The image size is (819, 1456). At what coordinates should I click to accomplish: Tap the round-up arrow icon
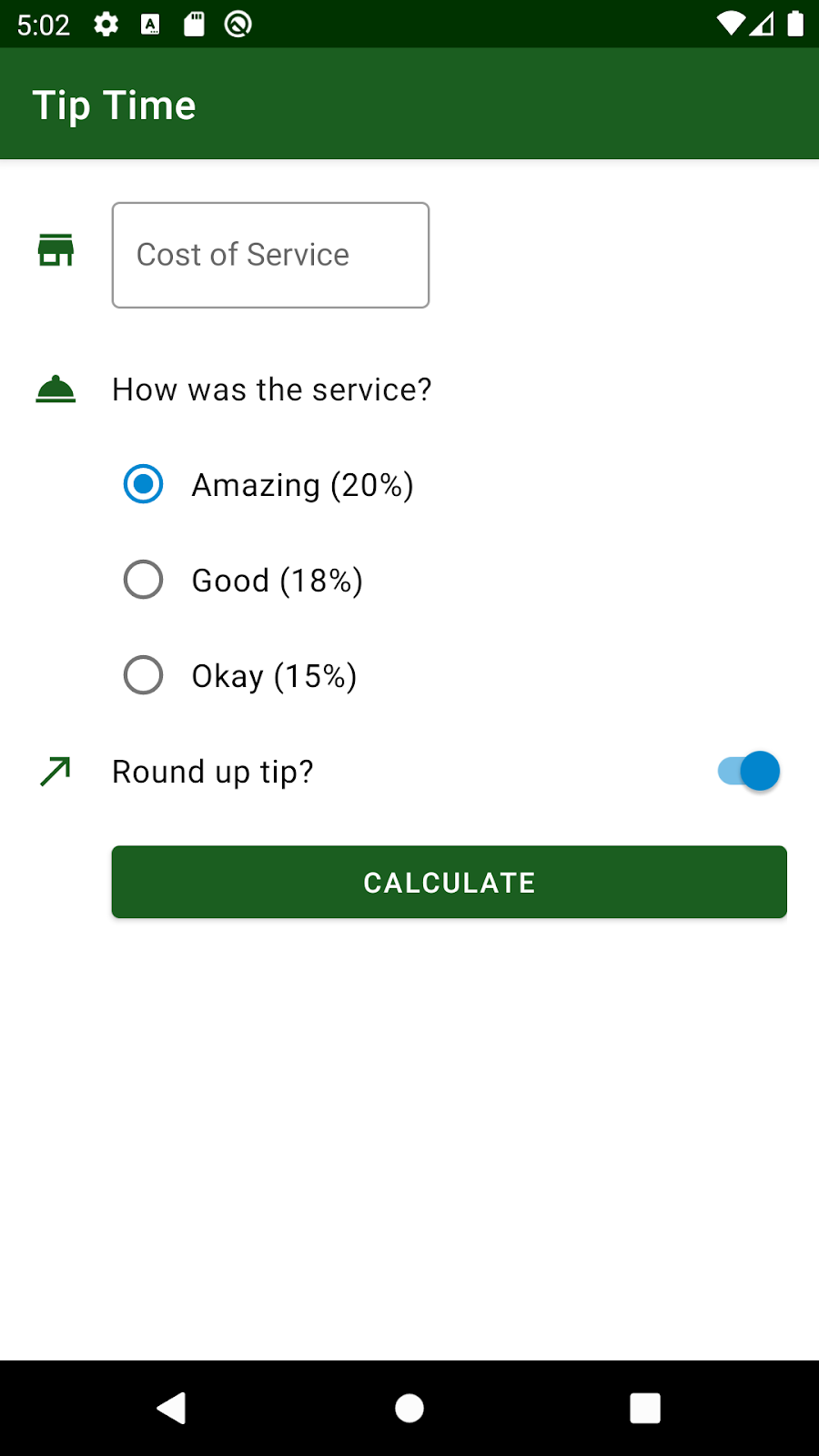click(56, 772)
